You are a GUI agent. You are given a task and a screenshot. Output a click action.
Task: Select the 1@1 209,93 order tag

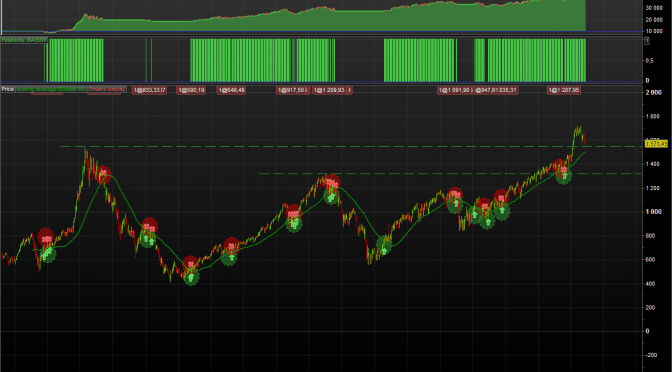coord(333,90)
